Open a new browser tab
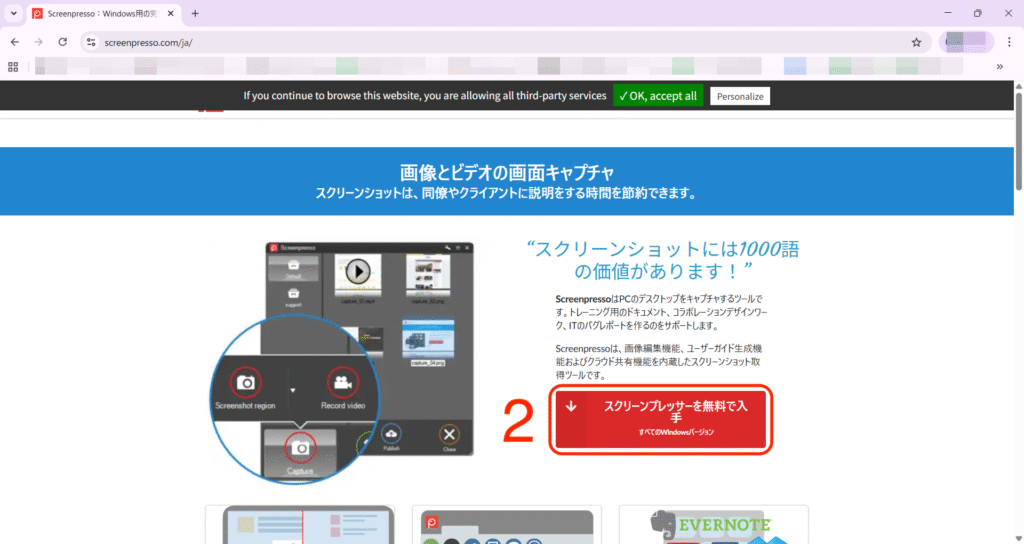Image resolution: width=1024 pixels, height=544 pixels. tap(195, 13)
